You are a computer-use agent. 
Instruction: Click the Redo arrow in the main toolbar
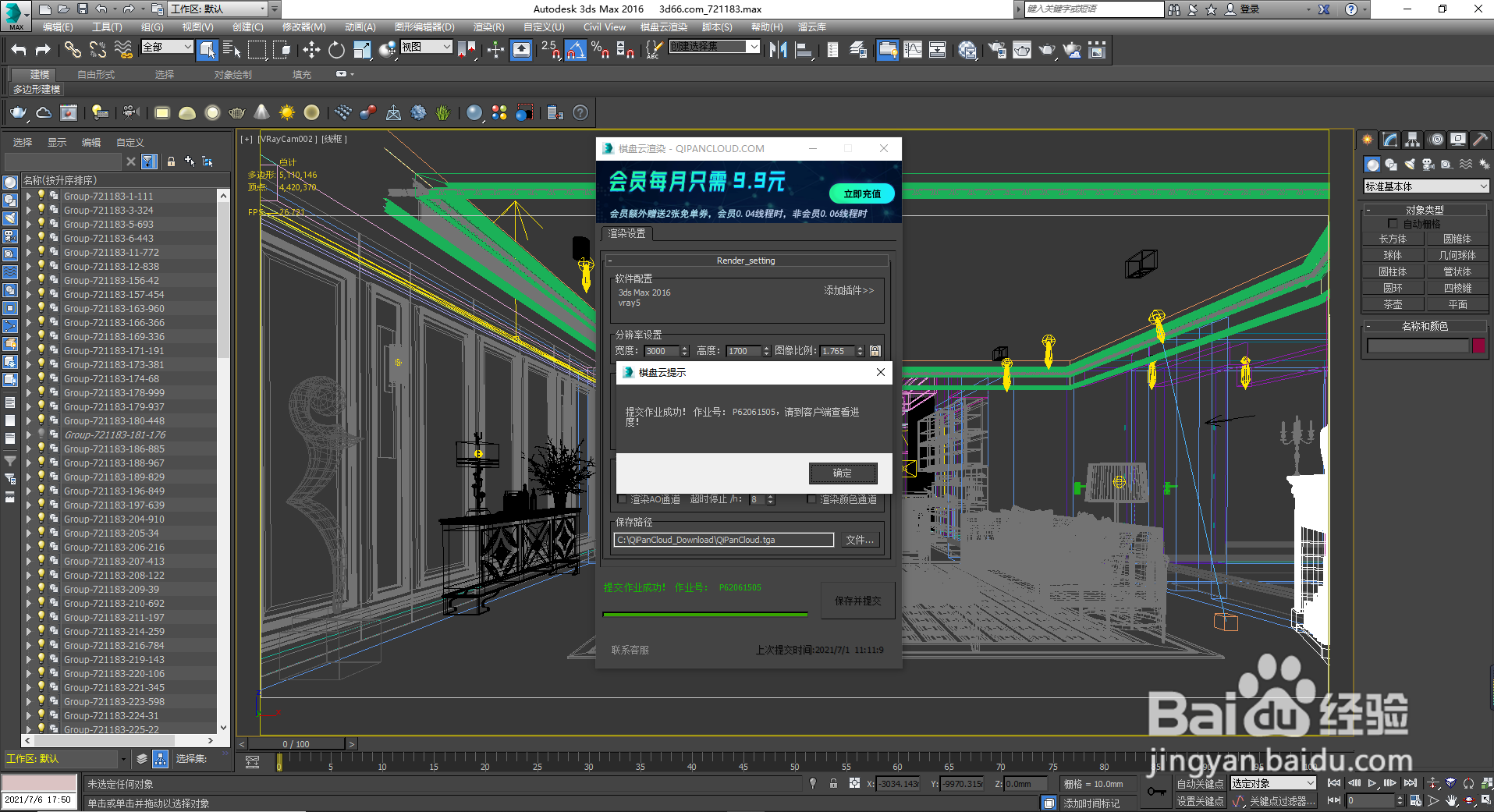coord(44,51)
